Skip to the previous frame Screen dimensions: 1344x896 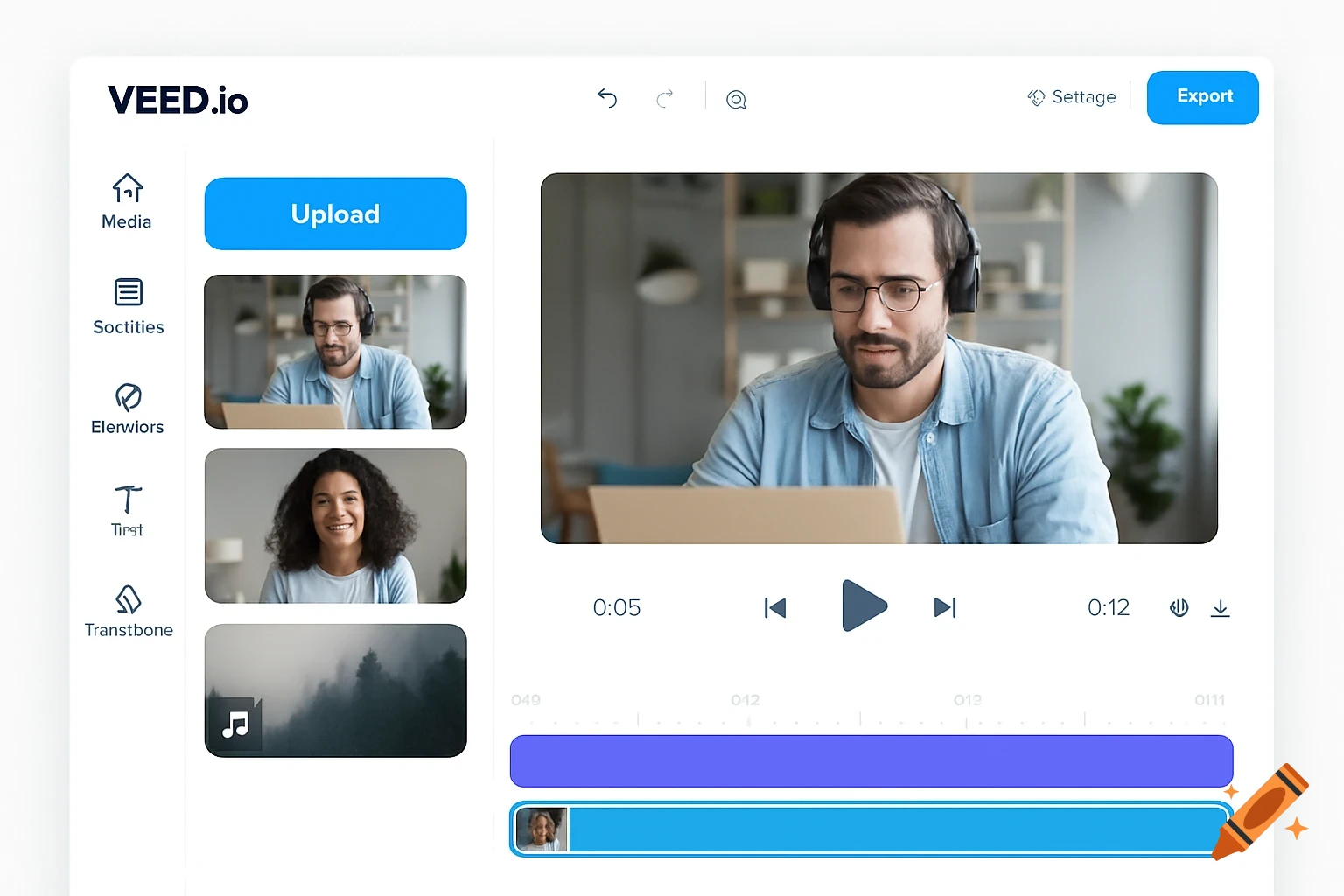click(x=775, y=606)
